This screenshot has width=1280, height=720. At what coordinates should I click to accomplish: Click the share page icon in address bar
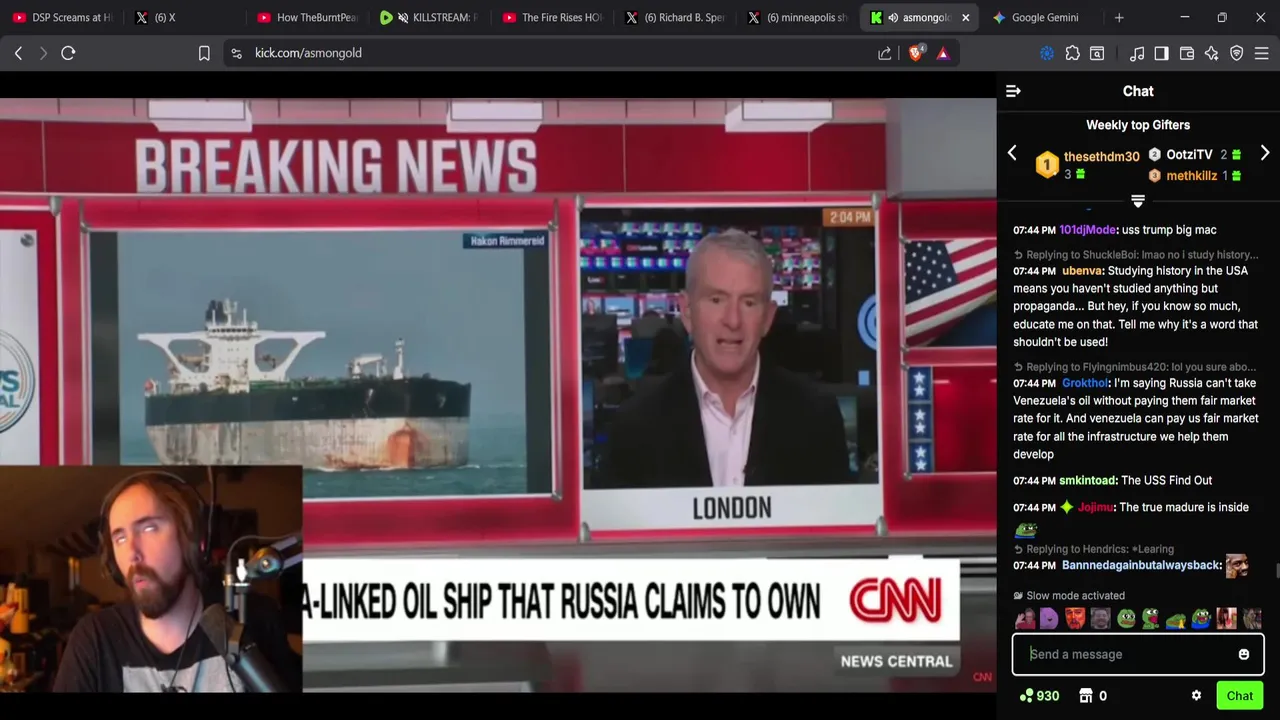click(x=885, y=53)
